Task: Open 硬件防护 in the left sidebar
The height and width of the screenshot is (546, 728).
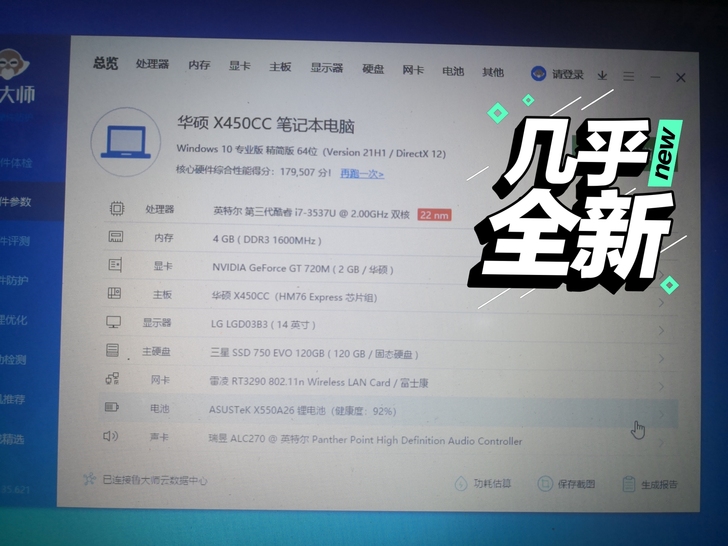Action: [x=14, y=280]
